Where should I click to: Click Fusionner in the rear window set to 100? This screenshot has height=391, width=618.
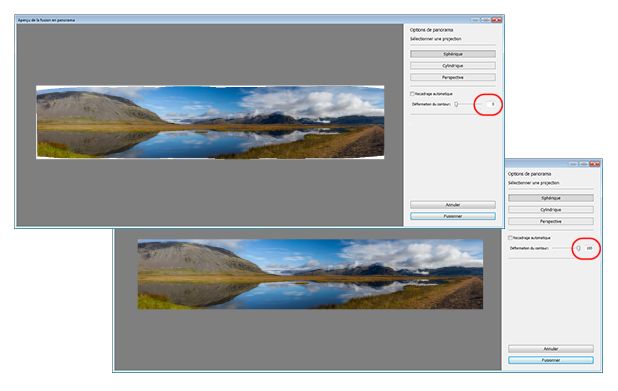tap(551, 360)
